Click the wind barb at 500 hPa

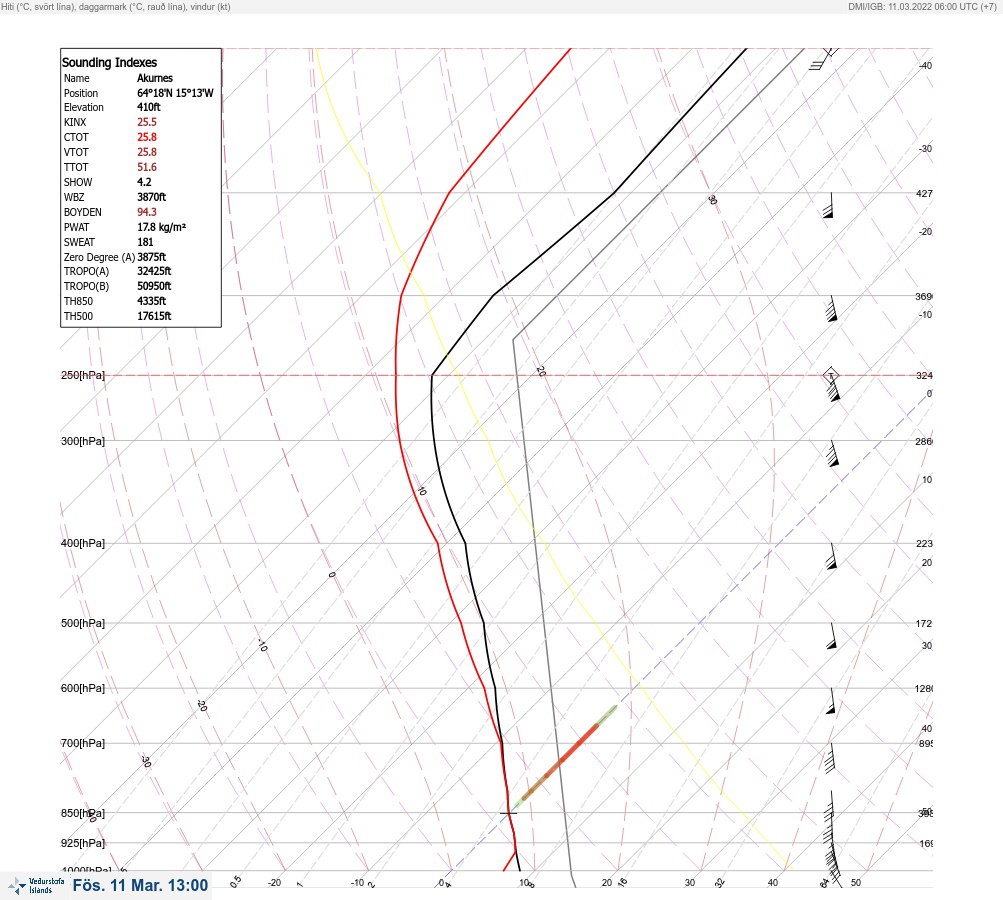click(x=832, y=636)
